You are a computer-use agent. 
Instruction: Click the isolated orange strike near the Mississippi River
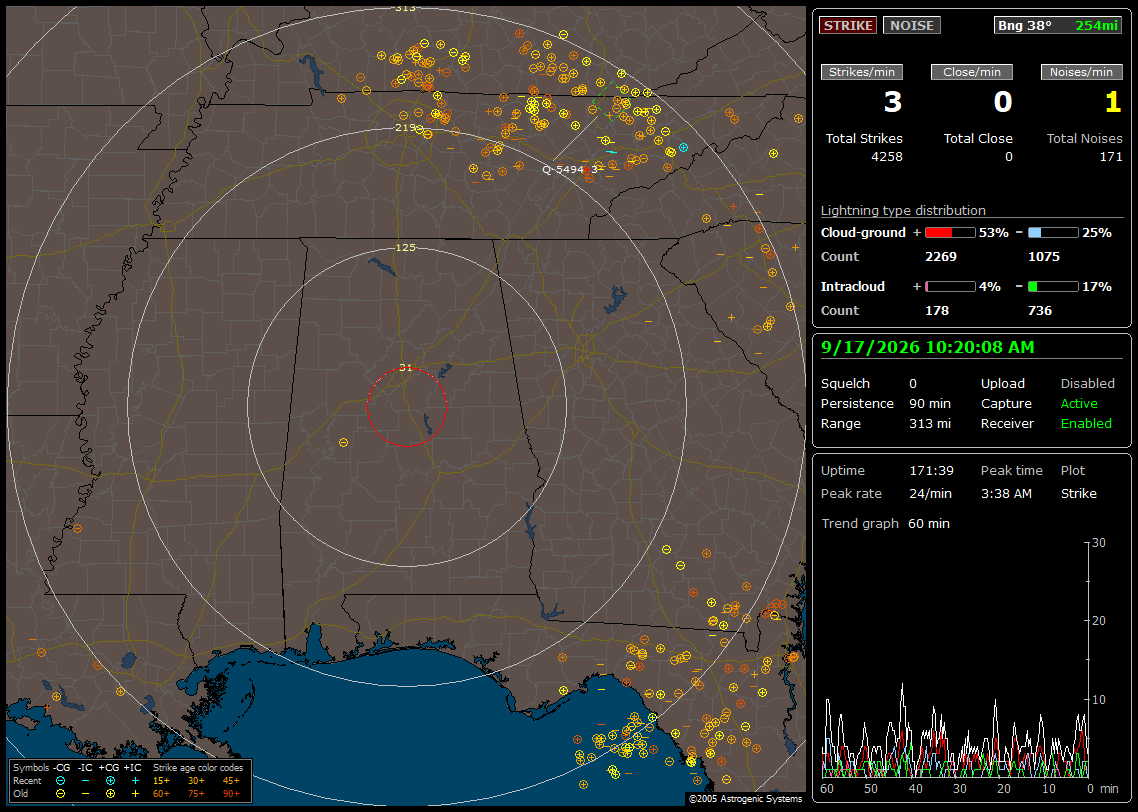77,528
